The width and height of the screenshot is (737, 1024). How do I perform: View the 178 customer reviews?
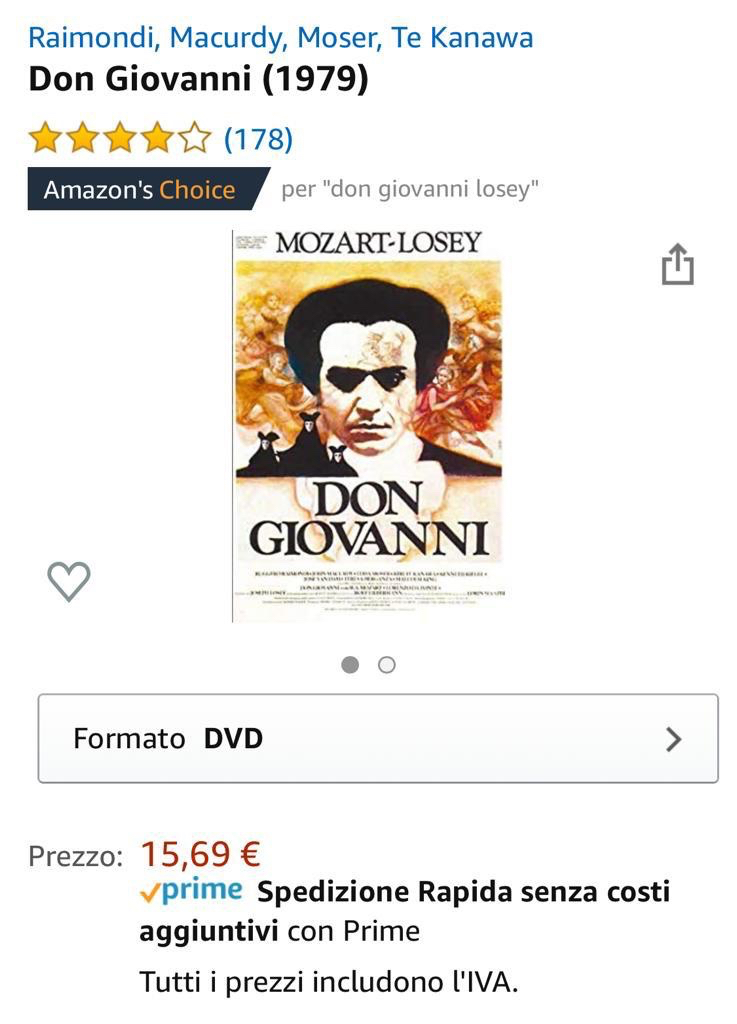259,138
